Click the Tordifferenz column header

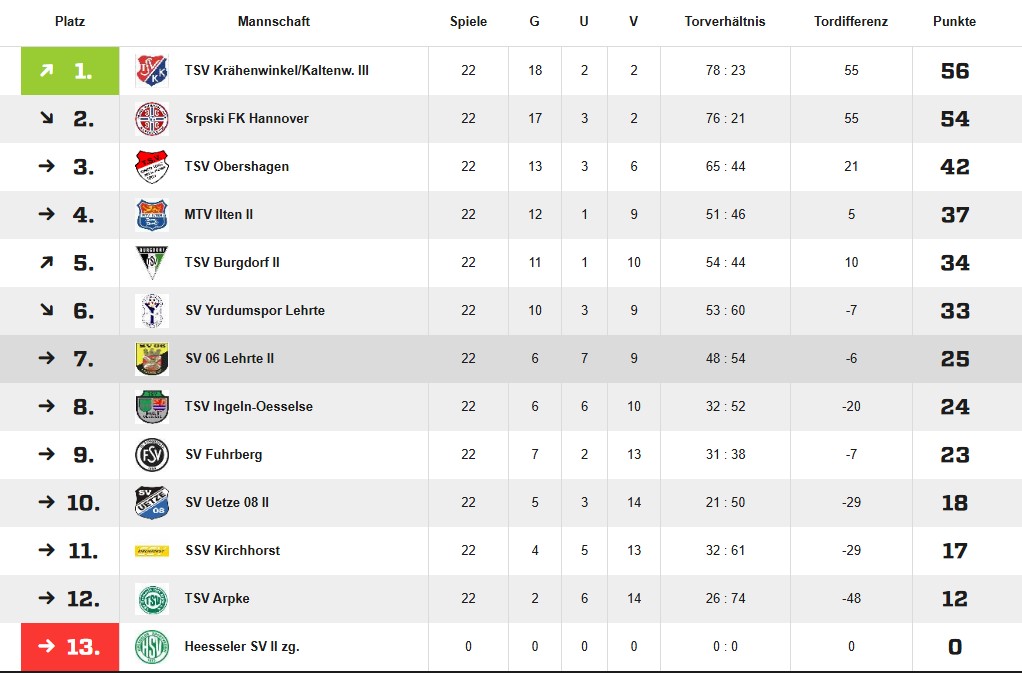pyautogui.click(x=851, y=21)
